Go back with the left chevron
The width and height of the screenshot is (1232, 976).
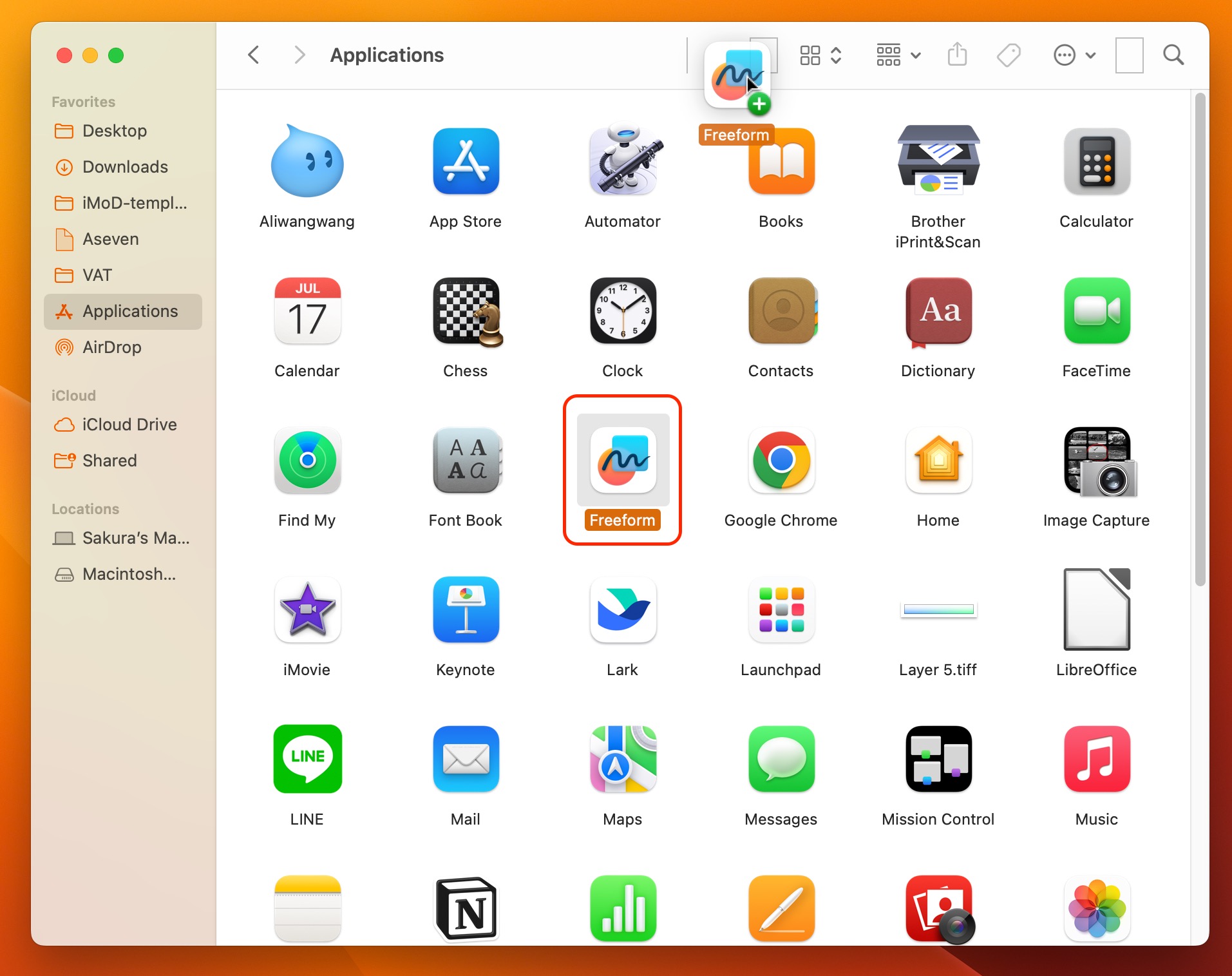254,55
